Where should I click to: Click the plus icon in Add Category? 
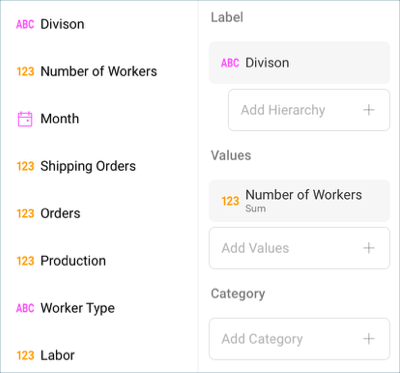[369, 339]
